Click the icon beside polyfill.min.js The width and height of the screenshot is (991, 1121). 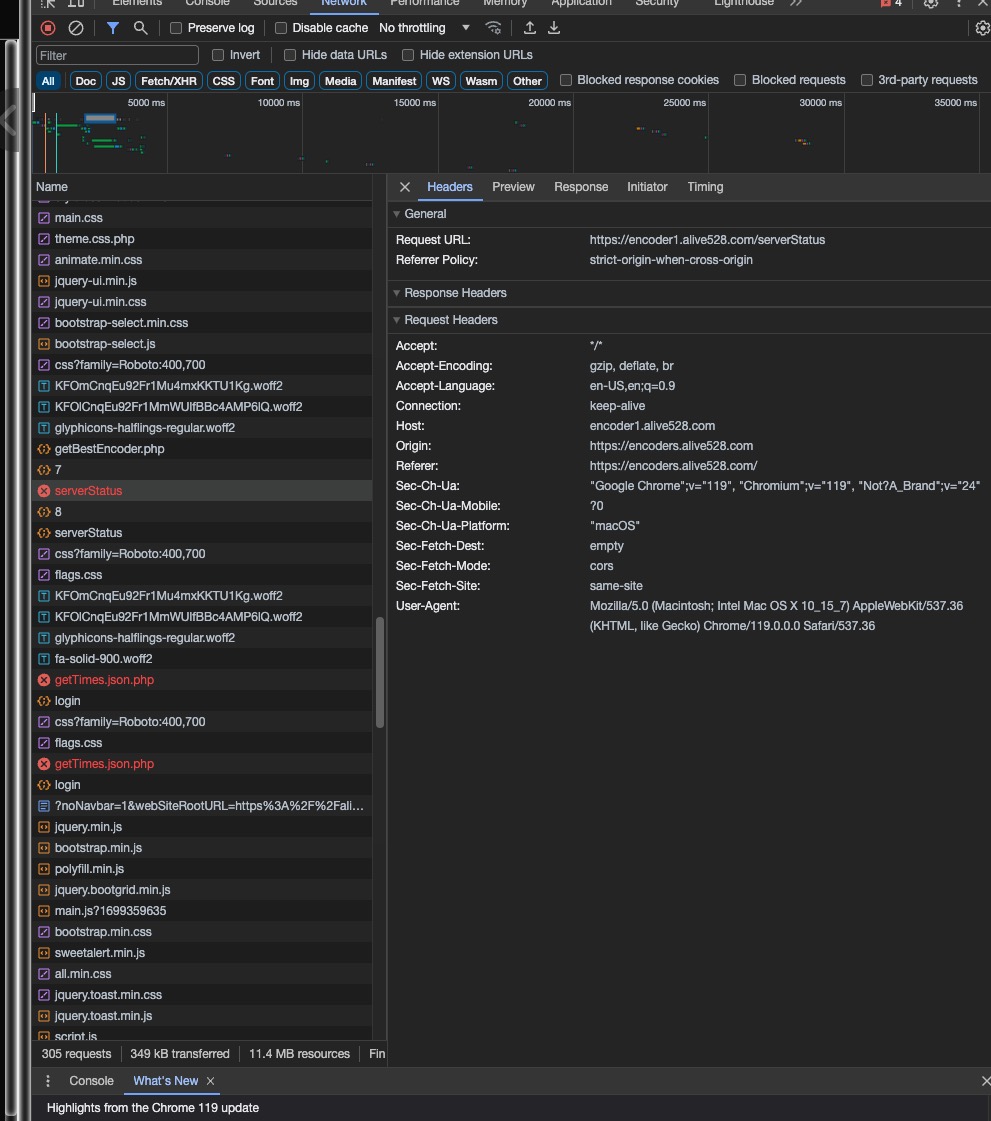tap(44, 869)
